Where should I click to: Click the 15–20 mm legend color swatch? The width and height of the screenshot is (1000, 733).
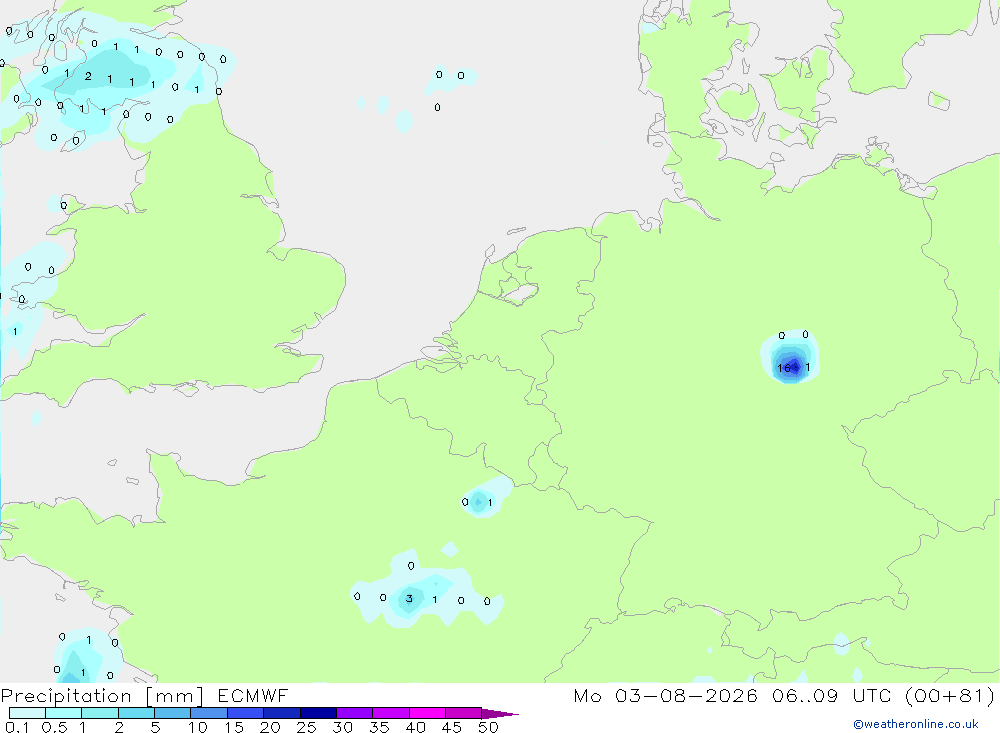pyautogui.click(x=246, y=713)
